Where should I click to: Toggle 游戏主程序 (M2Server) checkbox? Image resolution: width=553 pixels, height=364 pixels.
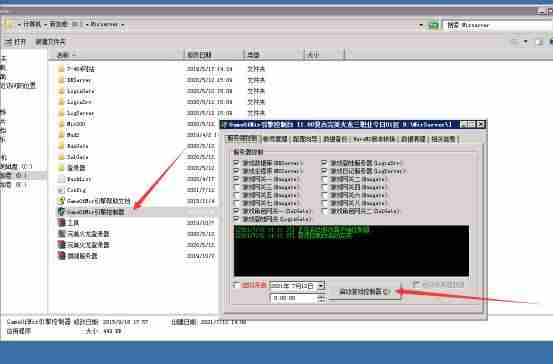236,171
